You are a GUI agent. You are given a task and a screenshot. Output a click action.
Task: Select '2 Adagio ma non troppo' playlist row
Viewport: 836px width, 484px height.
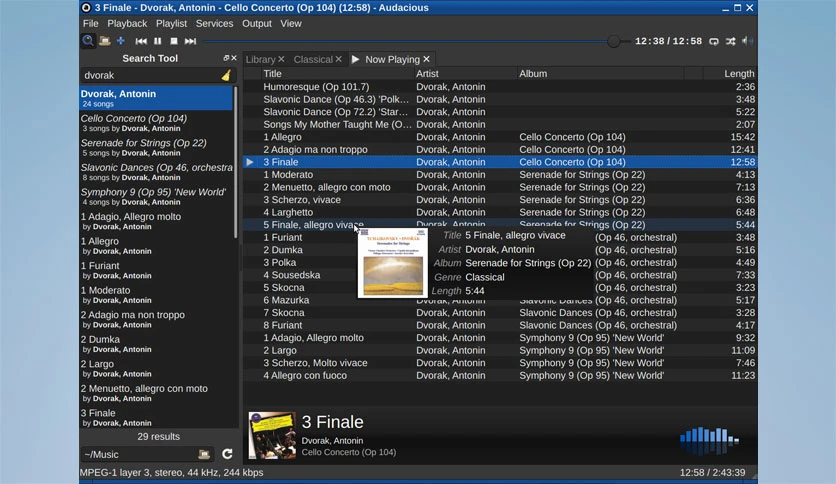pyautogui.click(x=500, y=149)
